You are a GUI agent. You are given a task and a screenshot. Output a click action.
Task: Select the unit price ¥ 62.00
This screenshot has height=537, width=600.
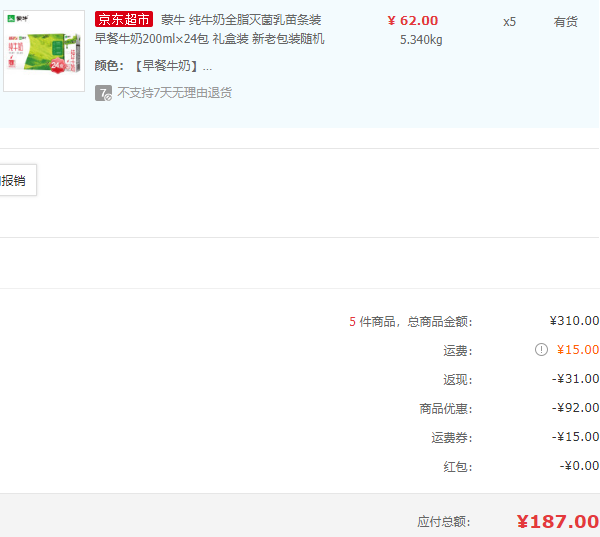[413, 21]
